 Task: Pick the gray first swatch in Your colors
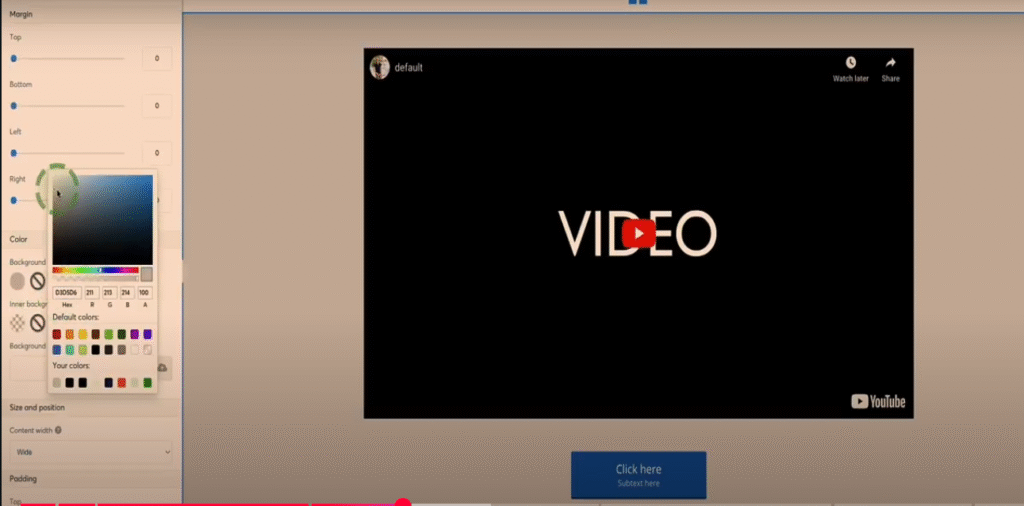pos(57,383)
